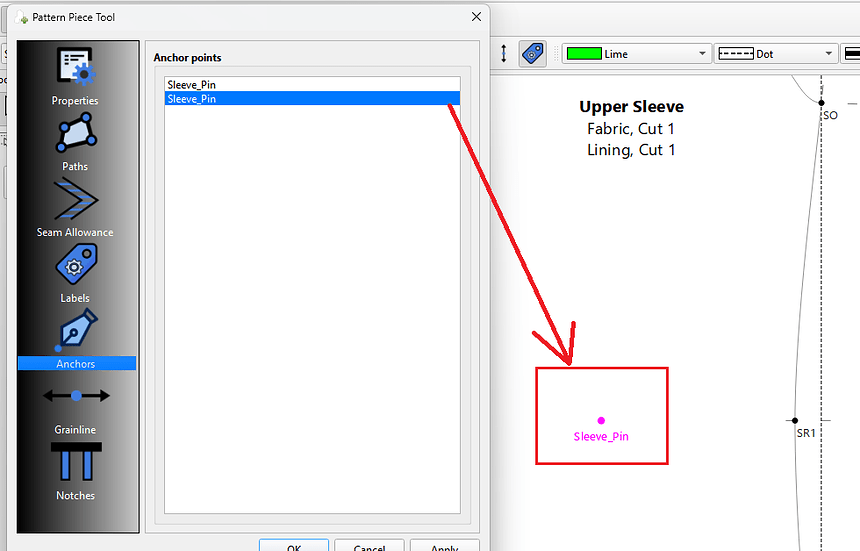
Task: Open the Lime color dropdown
Action: point(637,54)
